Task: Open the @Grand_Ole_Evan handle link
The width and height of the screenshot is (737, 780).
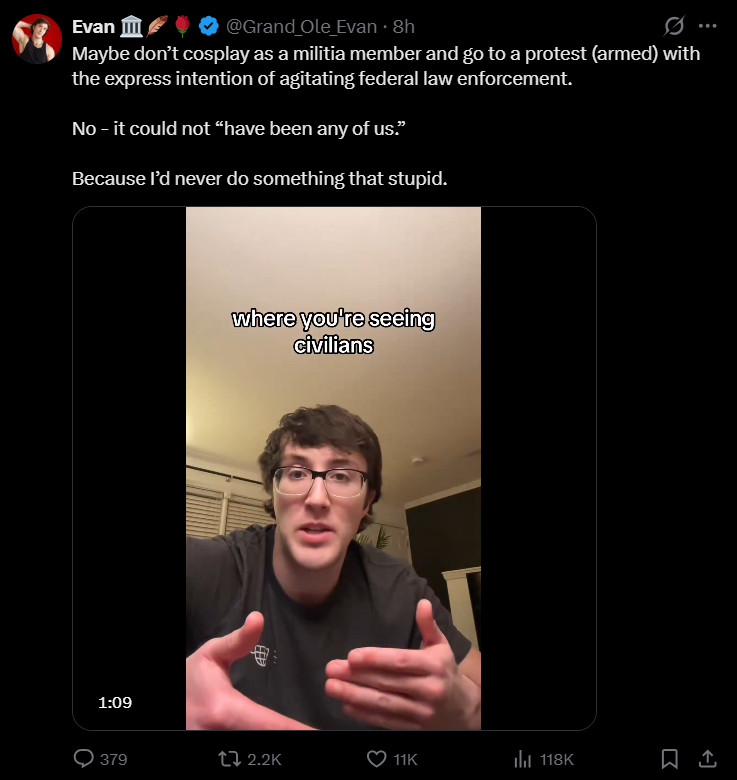Action: click(301, 26)
